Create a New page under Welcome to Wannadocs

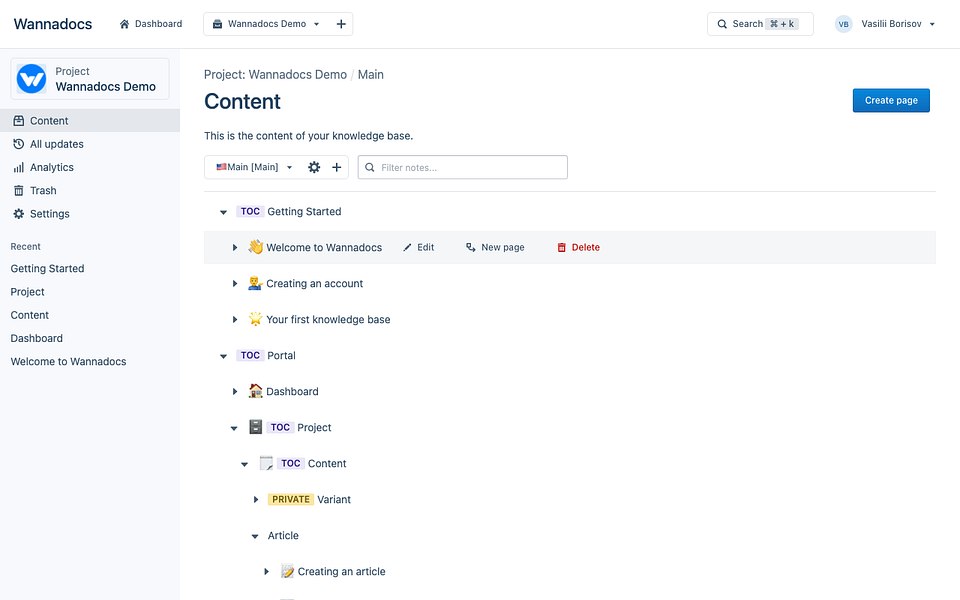(495, 247)
